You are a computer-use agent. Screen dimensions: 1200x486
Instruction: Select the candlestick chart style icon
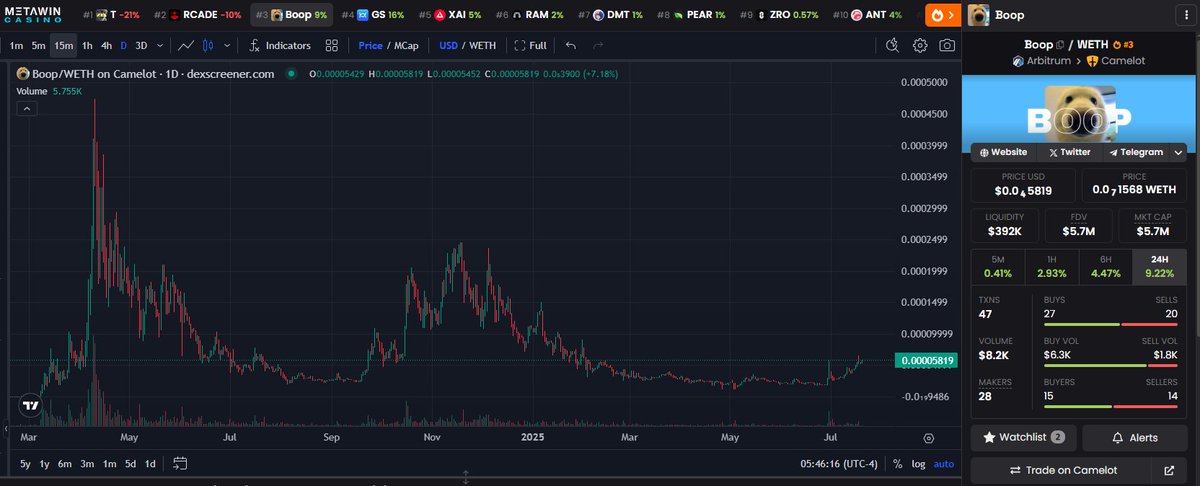pos(208,45)
